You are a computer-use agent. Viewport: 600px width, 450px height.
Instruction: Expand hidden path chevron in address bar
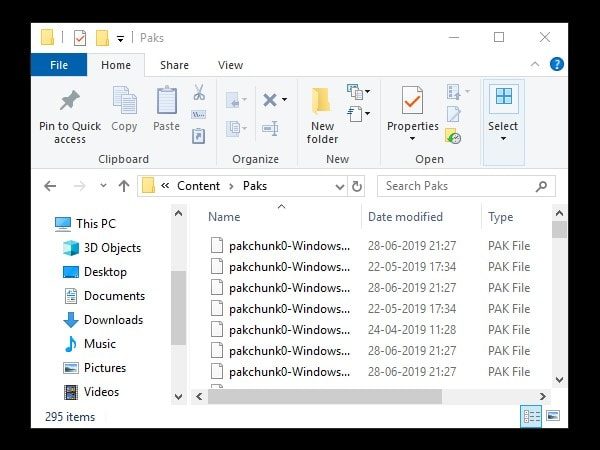tap(165, 186)
